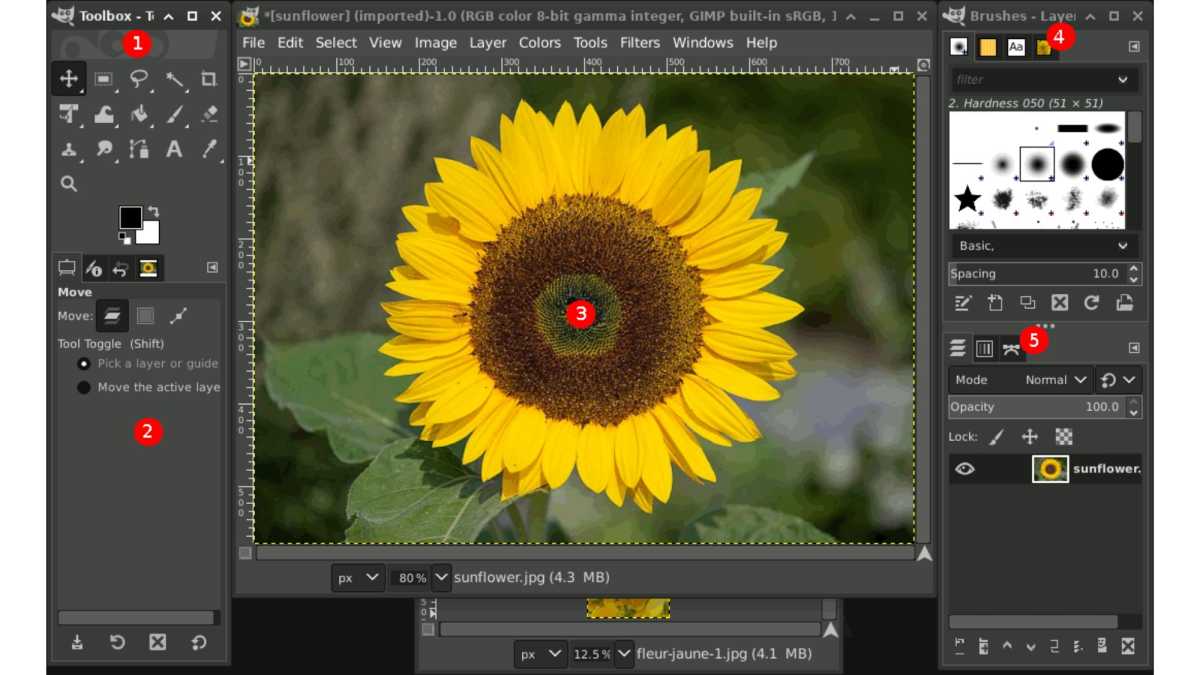Duplicate the selected brush
The height and width of the screenshot is (675, 1200).
[x=1028, y=303]
